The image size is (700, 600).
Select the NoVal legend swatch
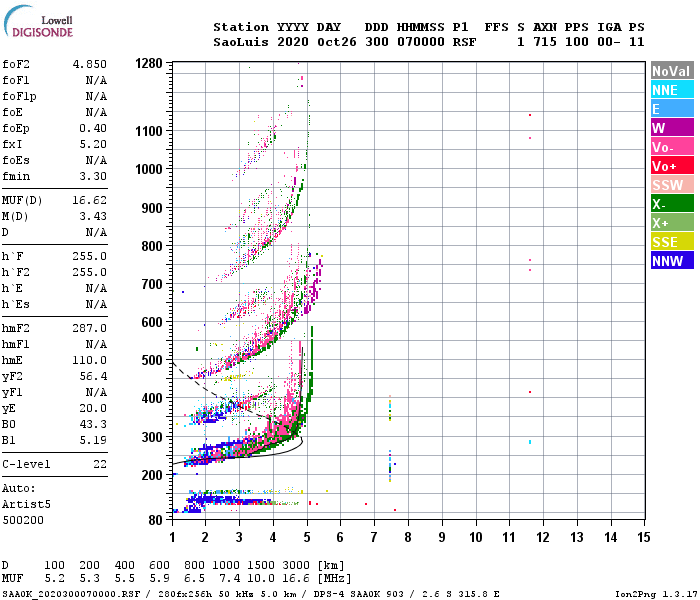click(x=672, y=71)
